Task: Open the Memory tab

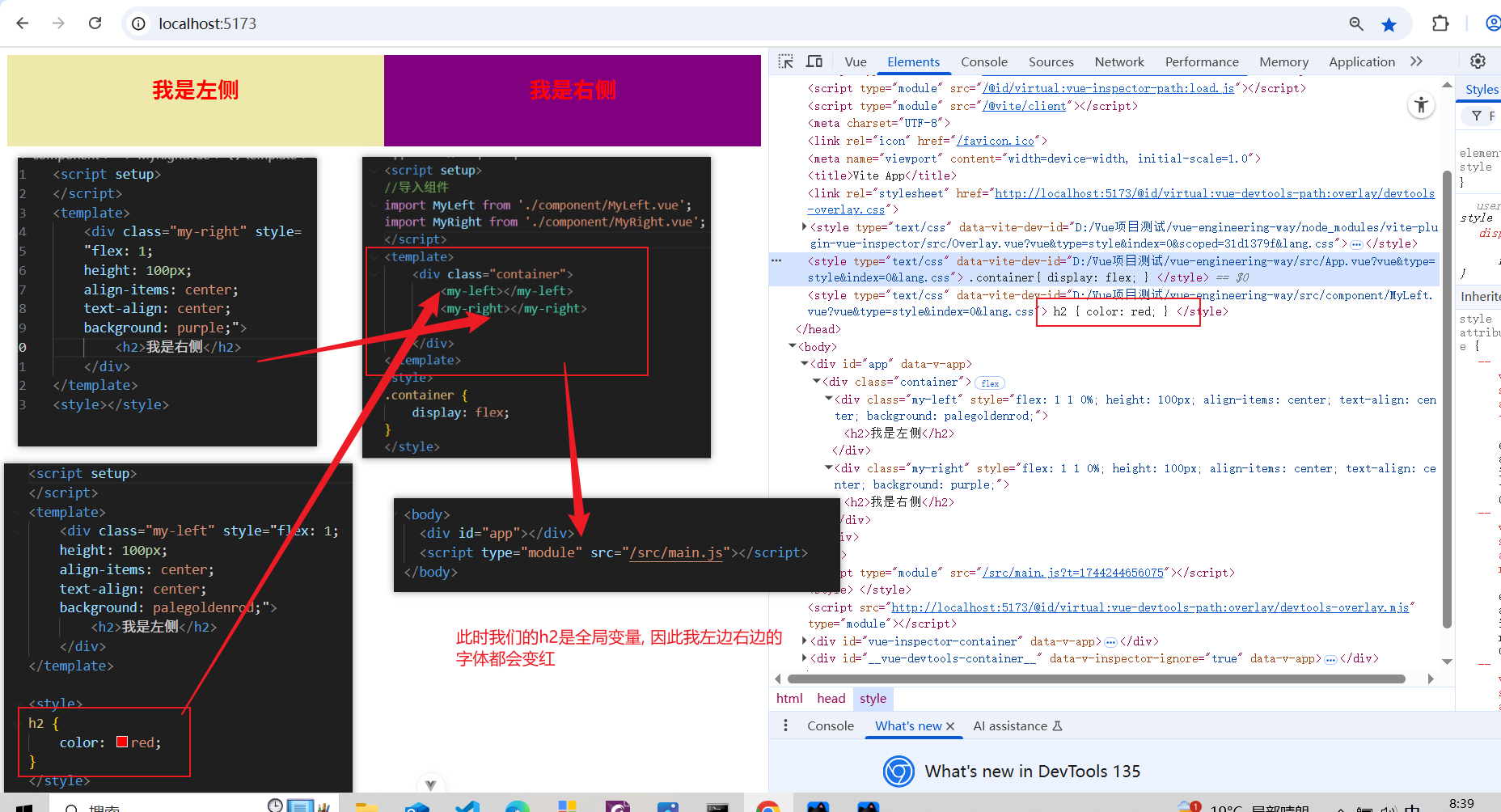Action: coord(1283,61)
